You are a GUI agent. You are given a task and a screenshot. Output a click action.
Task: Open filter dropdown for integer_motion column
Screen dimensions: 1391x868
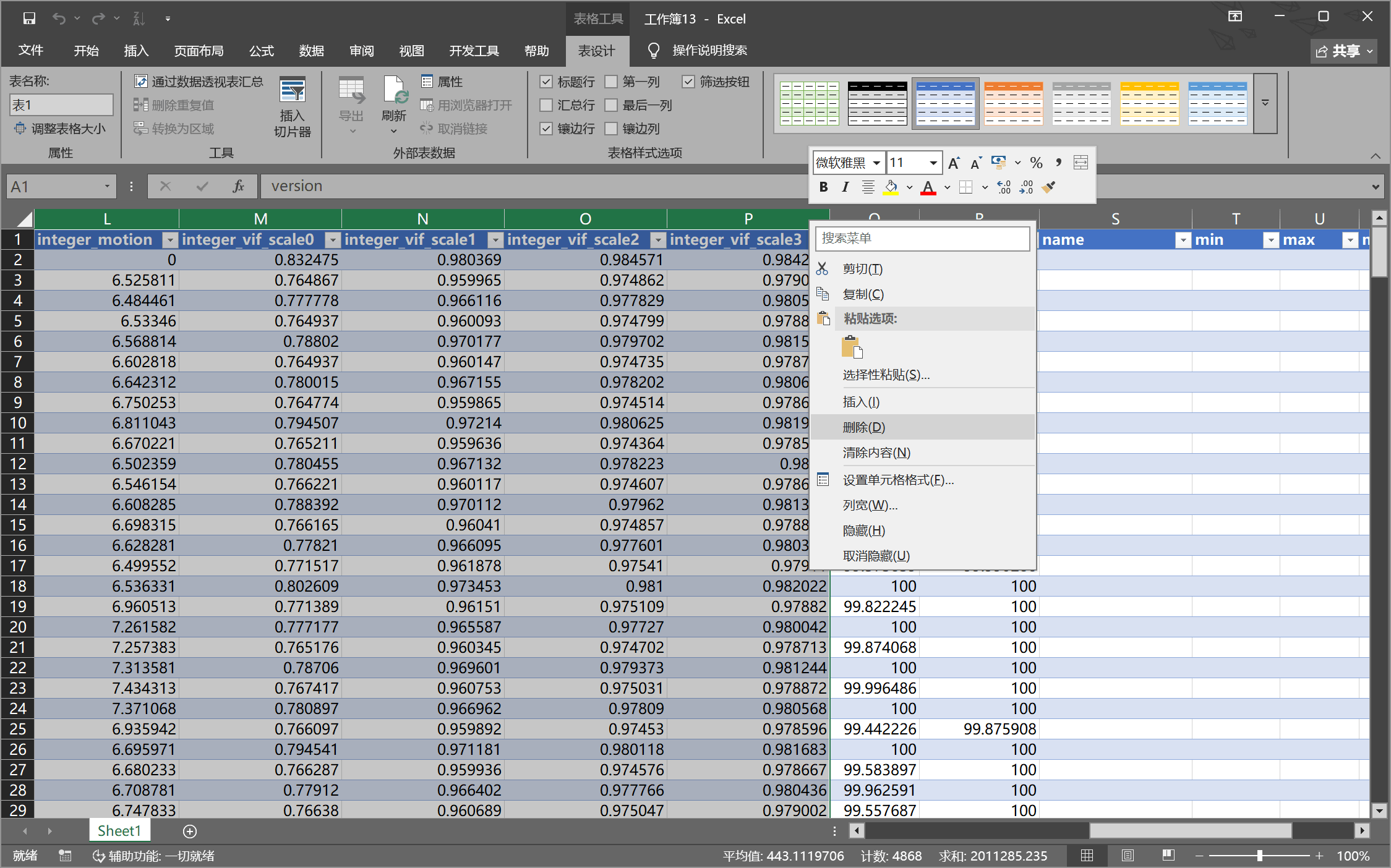point(169,240)
